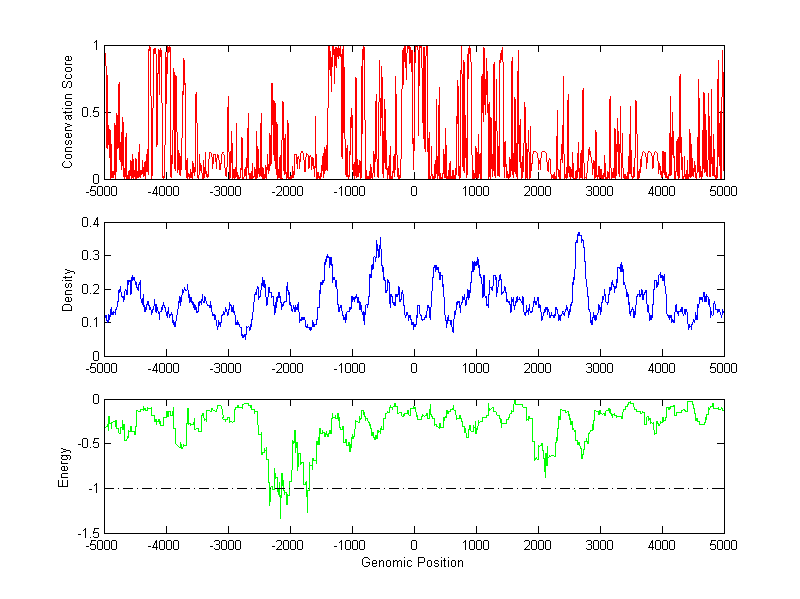The width and height of the screenshot is (800, 599).
Task: Click the 0.5 tick label on the Conservation axis
Action: point(90,112)
